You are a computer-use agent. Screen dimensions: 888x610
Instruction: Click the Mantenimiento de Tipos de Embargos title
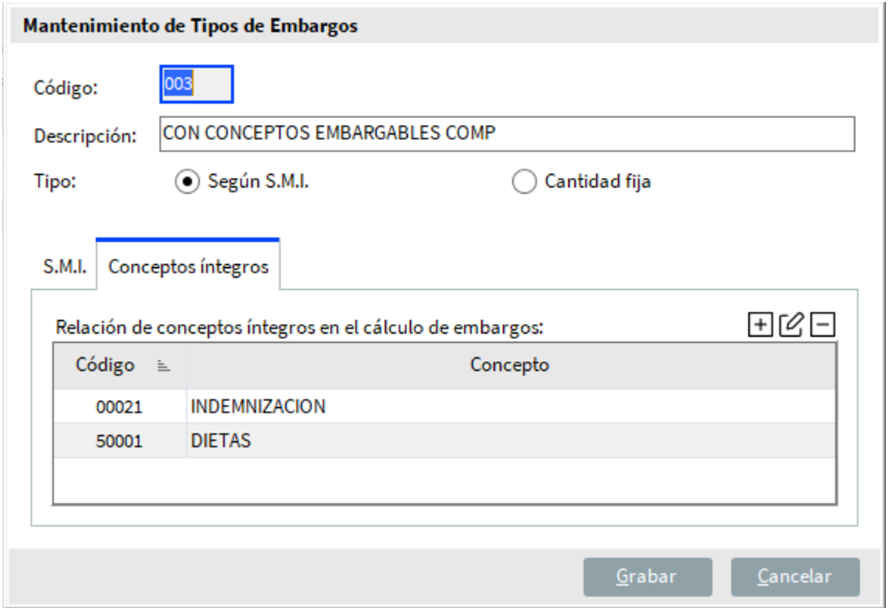coord(190,27)
